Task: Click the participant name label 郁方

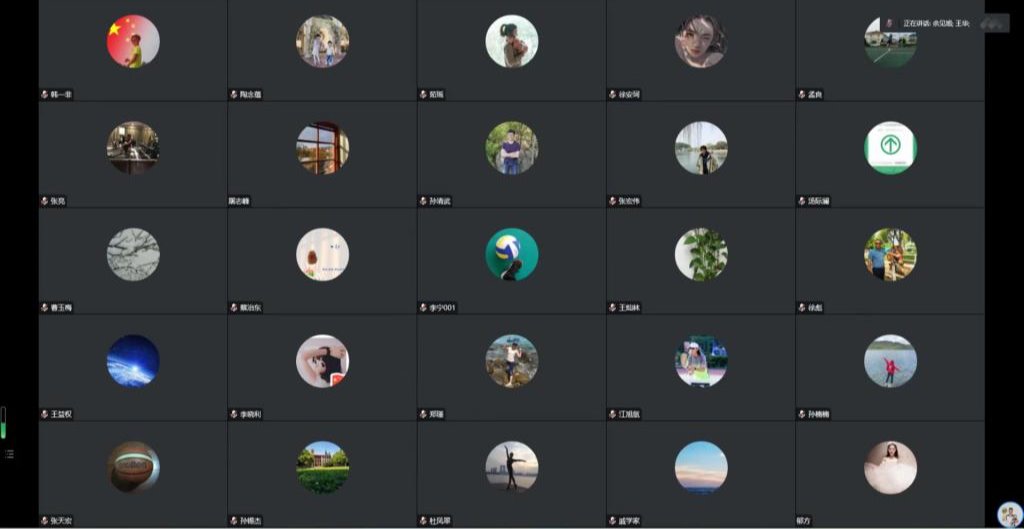Action: [804, 521]
